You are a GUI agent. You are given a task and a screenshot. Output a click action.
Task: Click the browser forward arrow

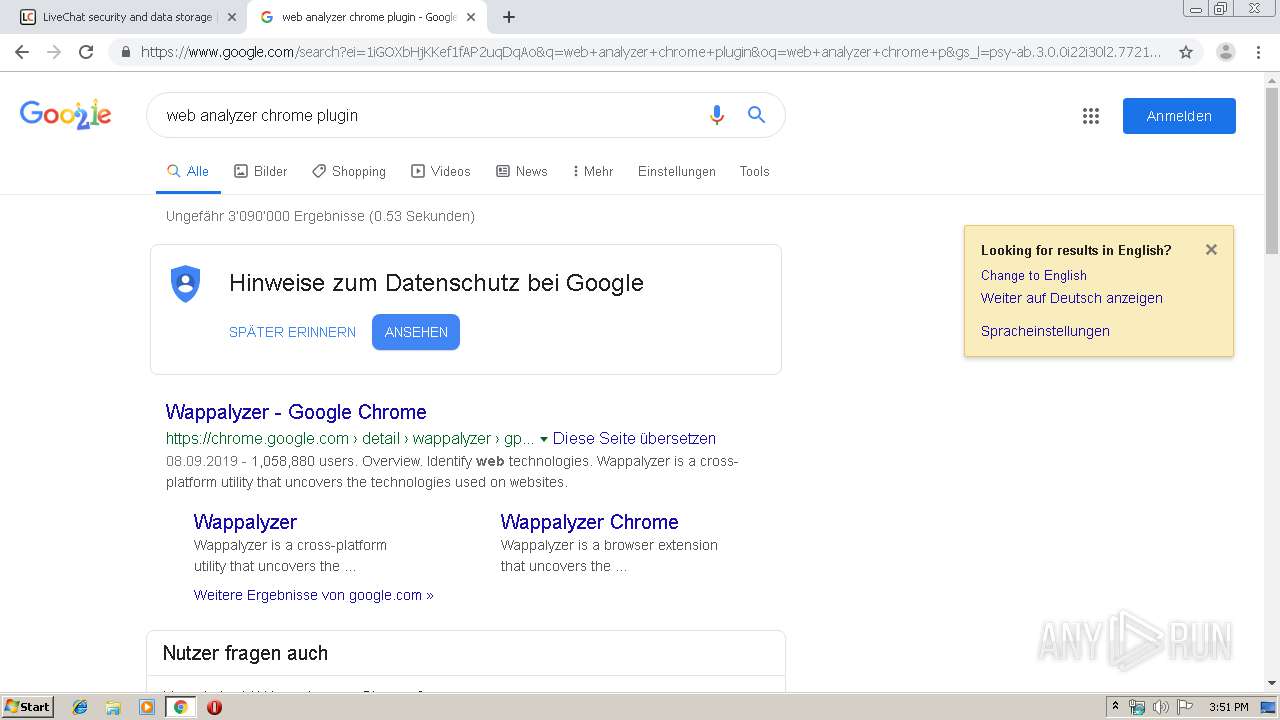click(54, 52)
